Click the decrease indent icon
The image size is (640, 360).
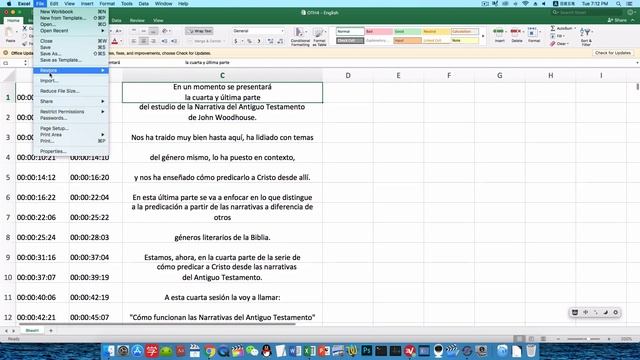click(x=164, y=41)
